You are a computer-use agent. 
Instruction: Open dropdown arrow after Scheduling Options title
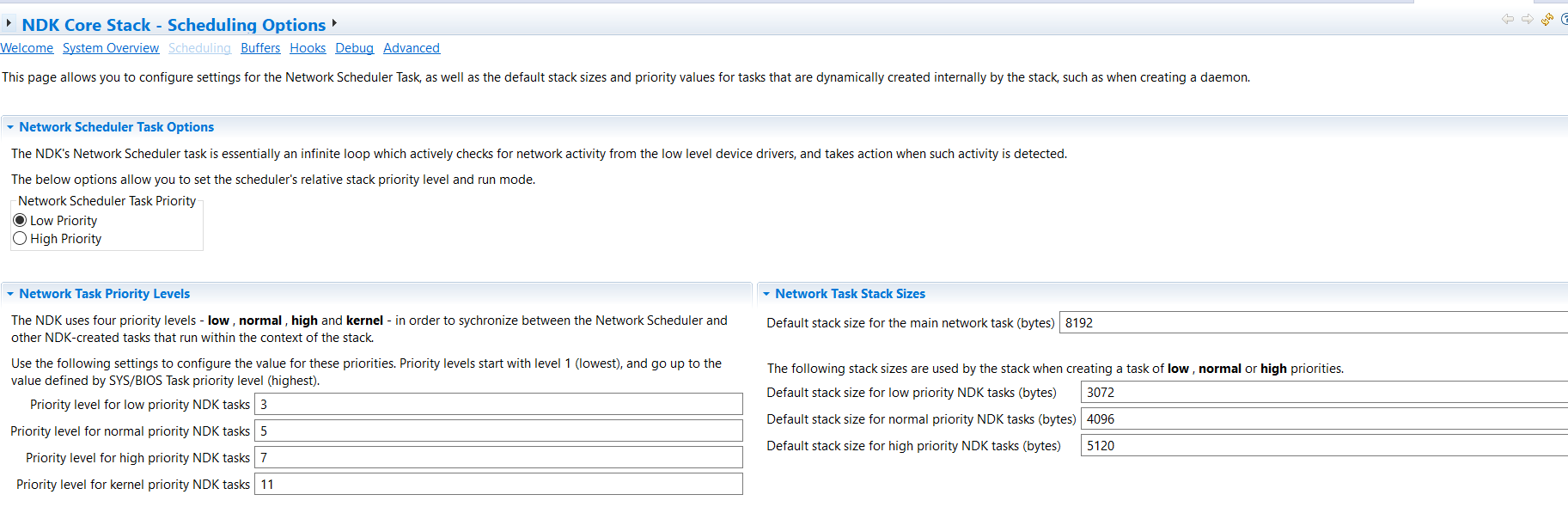pos(334,23)
